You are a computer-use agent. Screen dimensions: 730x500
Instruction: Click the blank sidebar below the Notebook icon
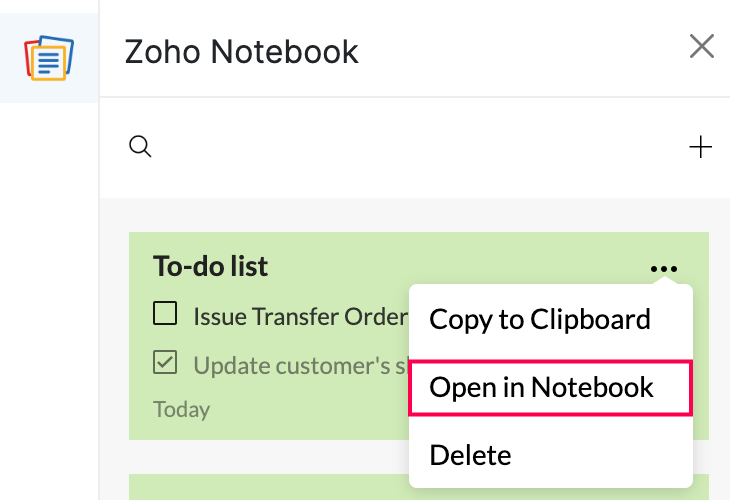click(x=48, y=300)
